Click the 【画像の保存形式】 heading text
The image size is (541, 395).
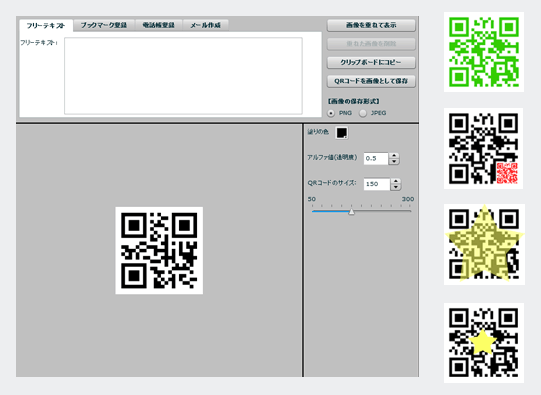[x=353, y=101]
